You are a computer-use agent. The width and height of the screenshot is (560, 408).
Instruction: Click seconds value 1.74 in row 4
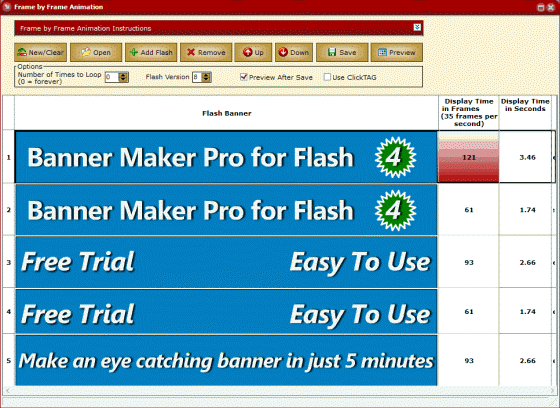click(527, 312)
